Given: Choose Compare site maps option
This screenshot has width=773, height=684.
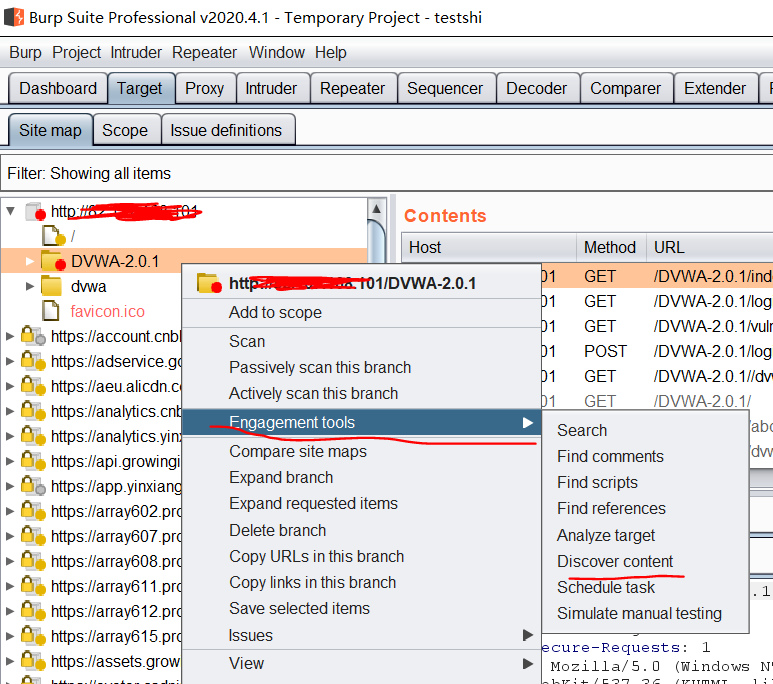Looking at the screenshot, I should (361, 452).
